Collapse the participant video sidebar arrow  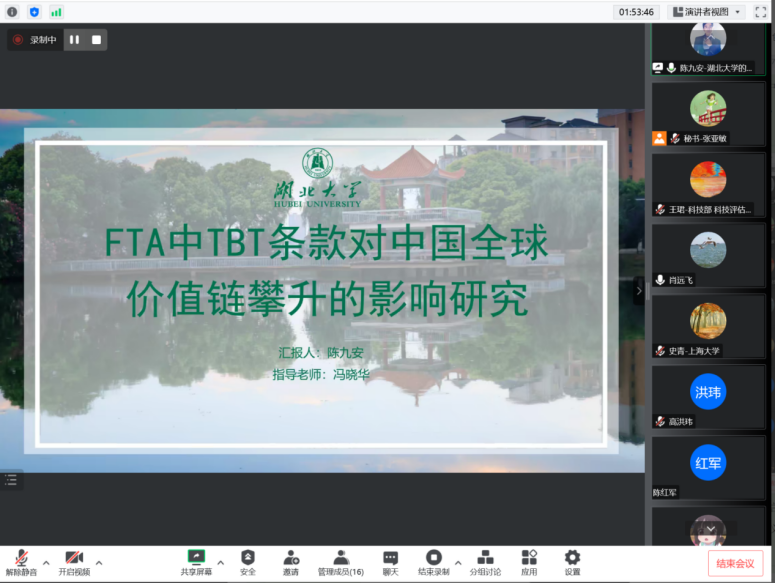pyautogui.click(x=639, y=291)
